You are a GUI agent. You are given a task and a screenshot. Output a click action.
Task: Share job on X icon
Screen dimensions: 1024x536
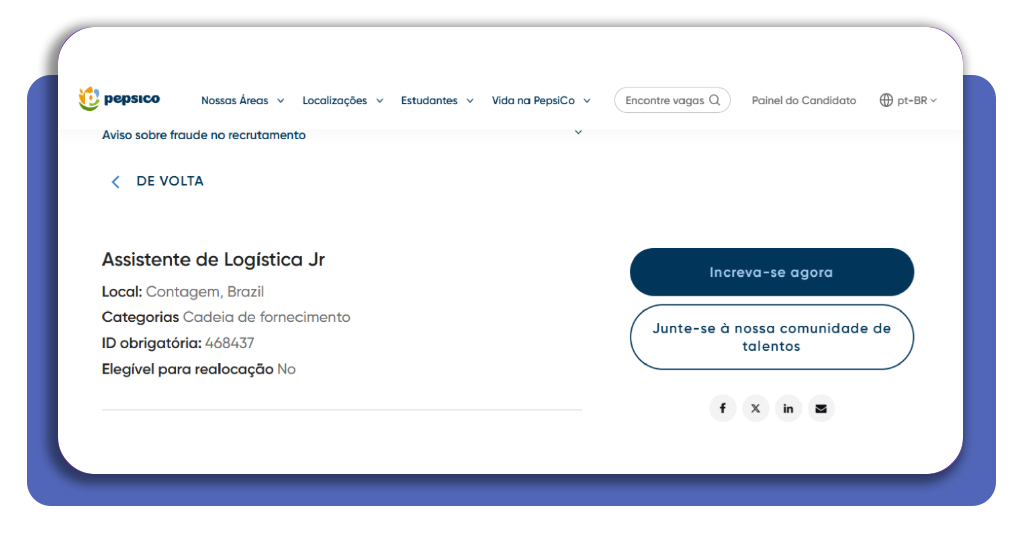coord(756,408)
